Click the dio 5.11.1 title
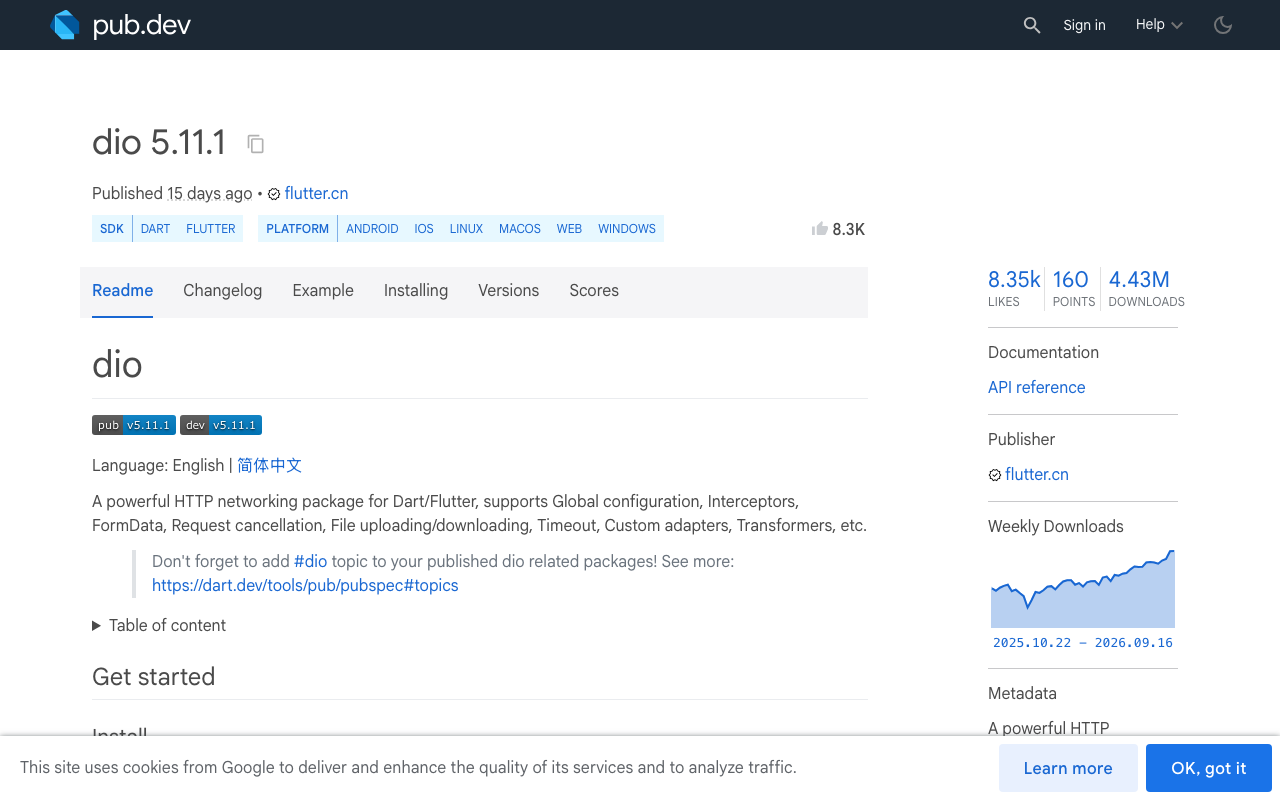This screenshot has width=1280, height=800. (x=159, y=143)
